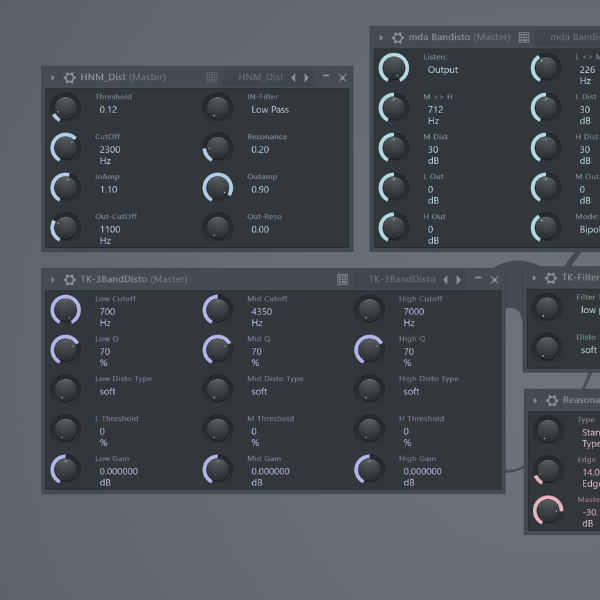Click the M Threshold knob
Image resolution: width=600 pixels, height=600 pixels.
[x=218, y=429]
